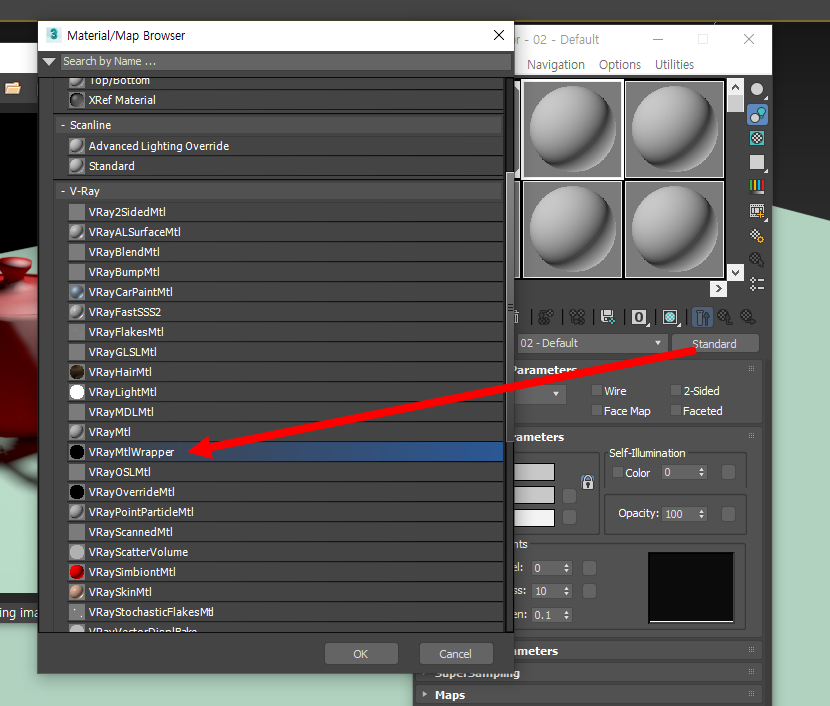This screenshot has width=830, height=706.
Task: Close the Material/Map Browser dialog
Action: point(499,35)
